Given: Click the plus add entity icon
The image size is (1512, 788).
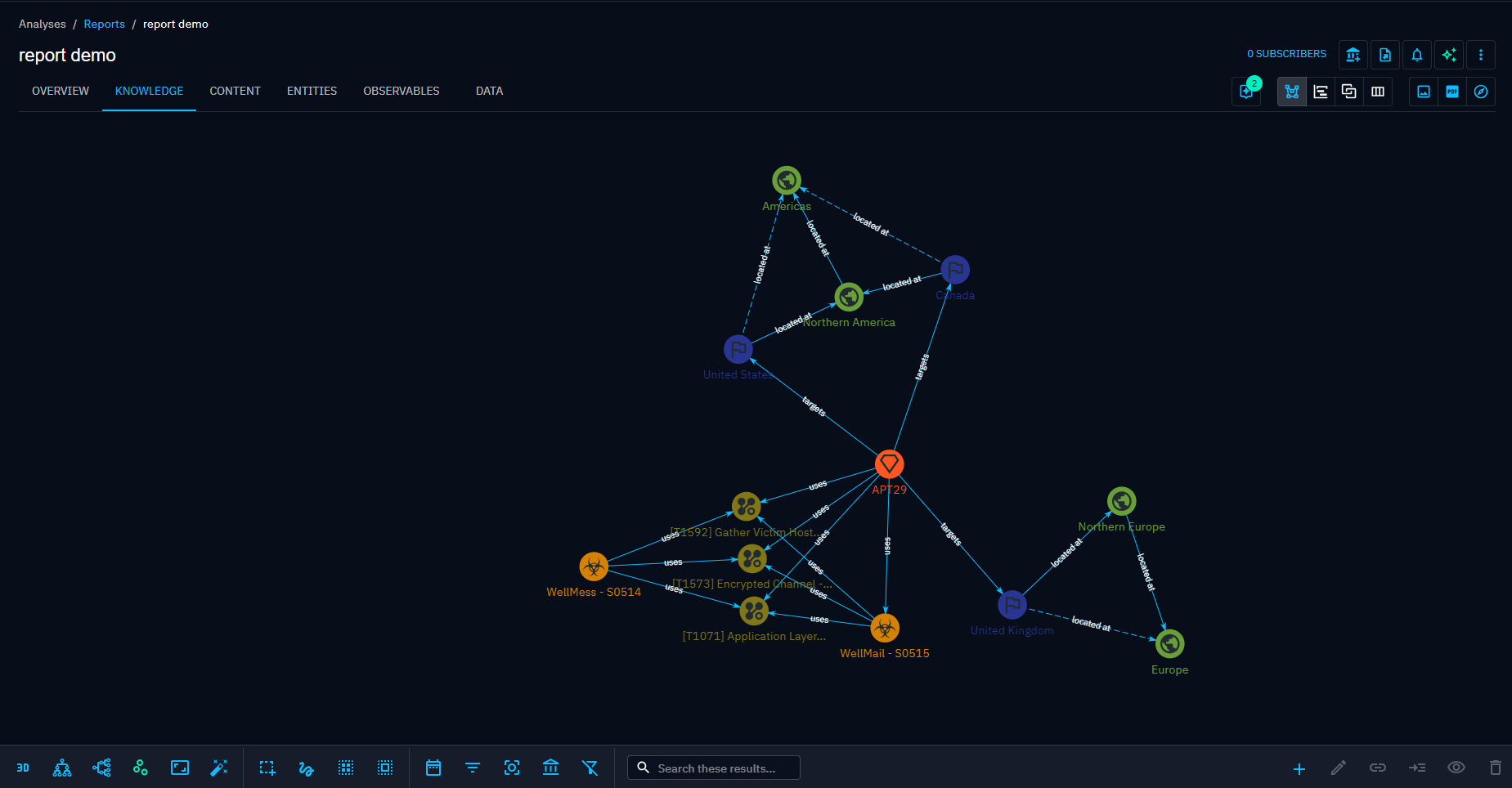Looking at the screenshot, I should [1299, 768].
